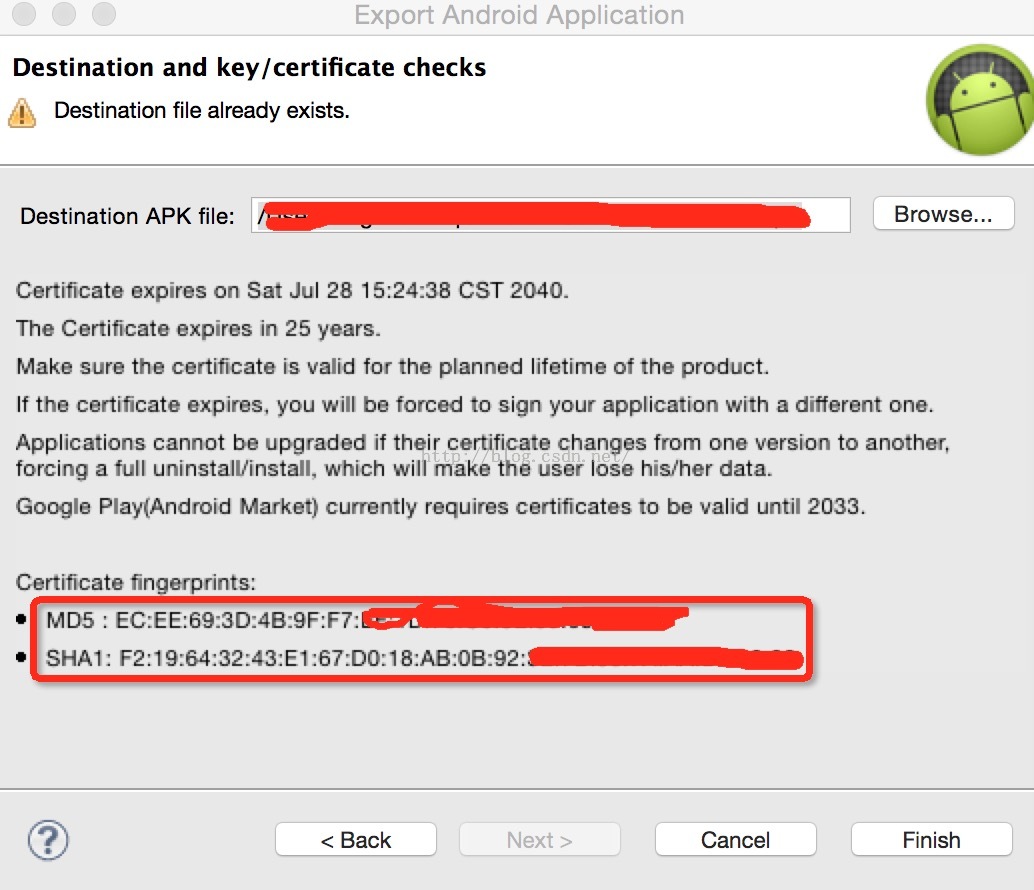1034x890 pixels.
Task: Click the third gray zoom window button
Action: 103,15
